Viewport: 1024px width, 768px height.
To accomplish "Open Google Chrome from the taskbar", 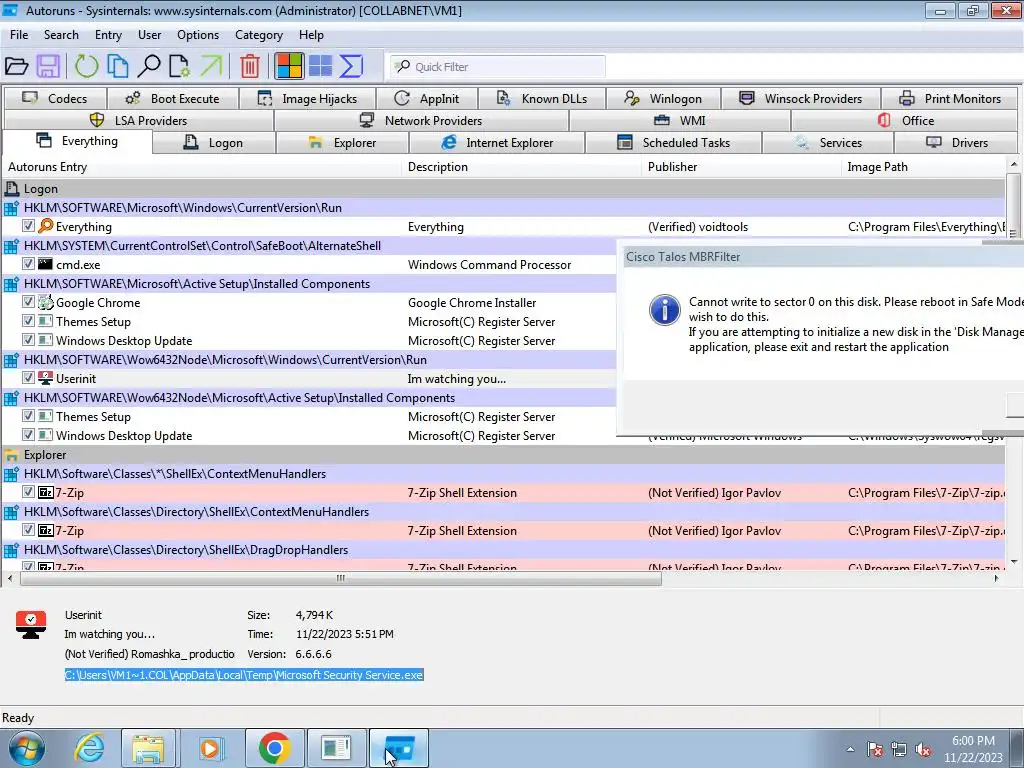I will (x=274, y=748).
